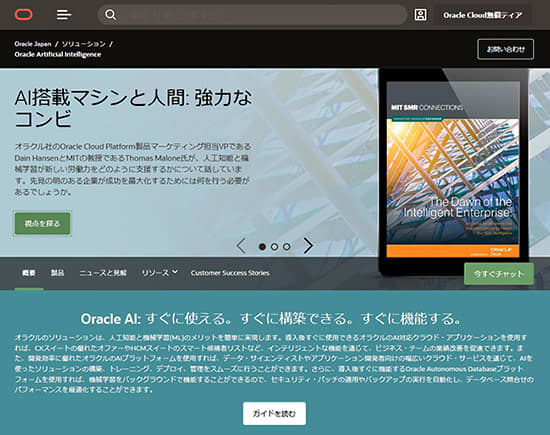Open Customer Success Stories tab
The image size is (550, 435).
point(230,273)
